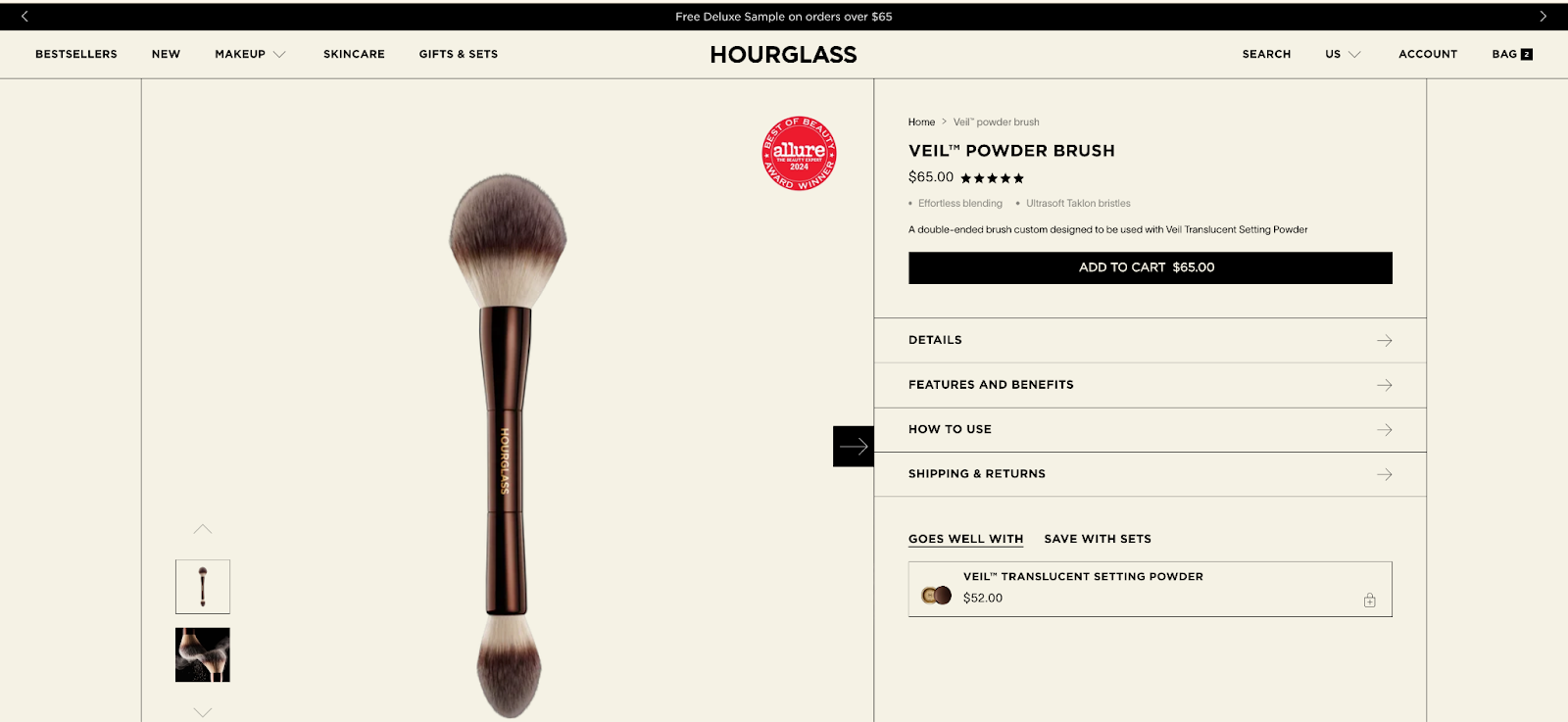Viewport: 1568px width, 722px height.
Task: Select the brush-with-powder lifestyle thumbnail
Action: [203, 654]
